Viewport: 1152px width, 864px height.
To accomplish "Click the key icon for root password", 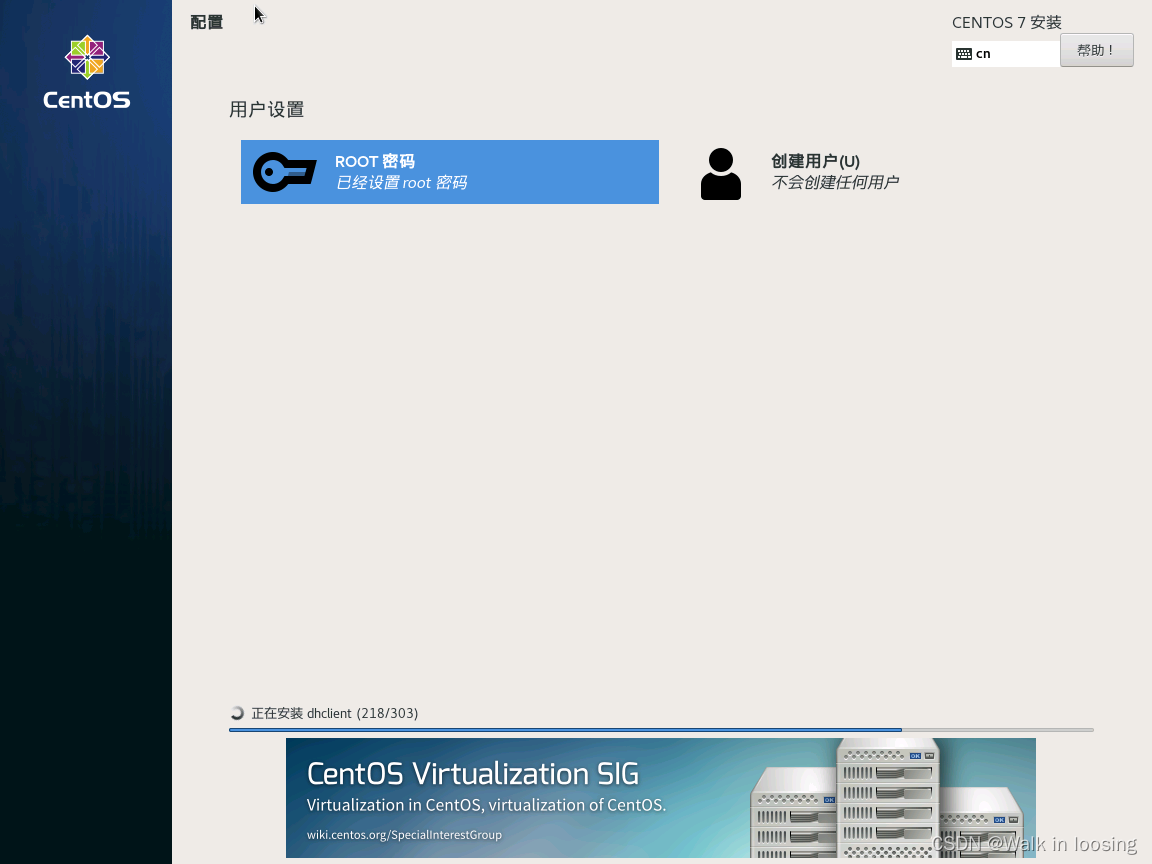I will 285,172.
